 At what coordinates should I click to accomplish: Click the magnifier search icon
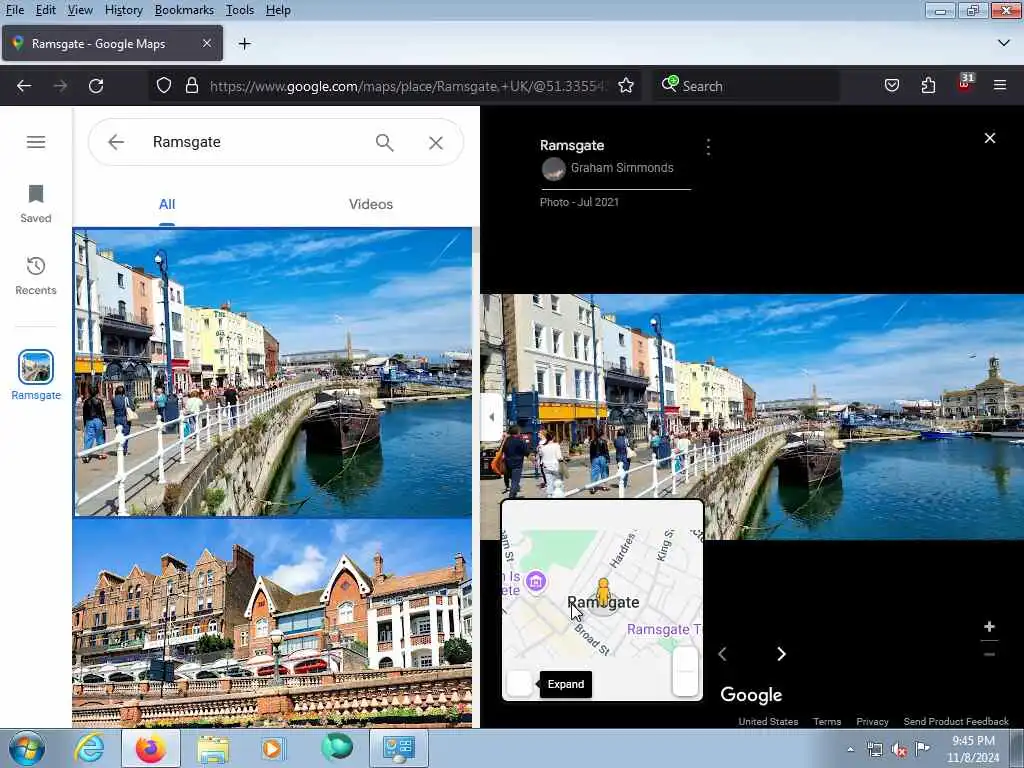[x=385, y=142]
